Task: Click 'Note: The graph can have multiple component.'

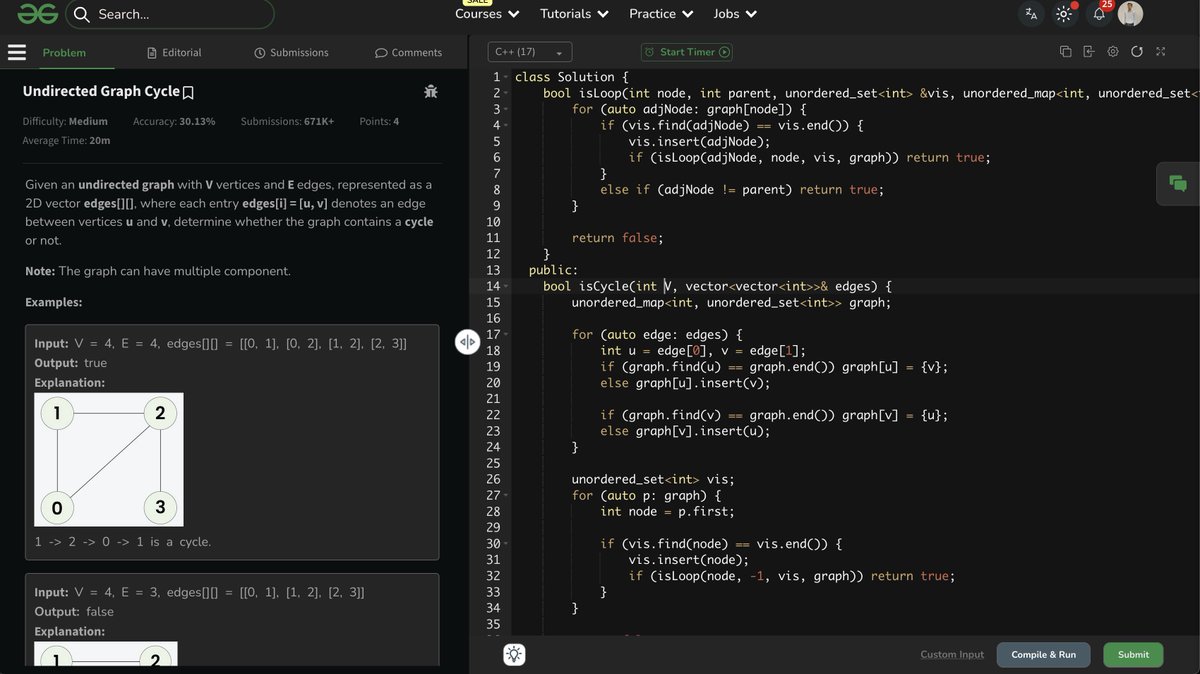Action: (x=158, y=271)
